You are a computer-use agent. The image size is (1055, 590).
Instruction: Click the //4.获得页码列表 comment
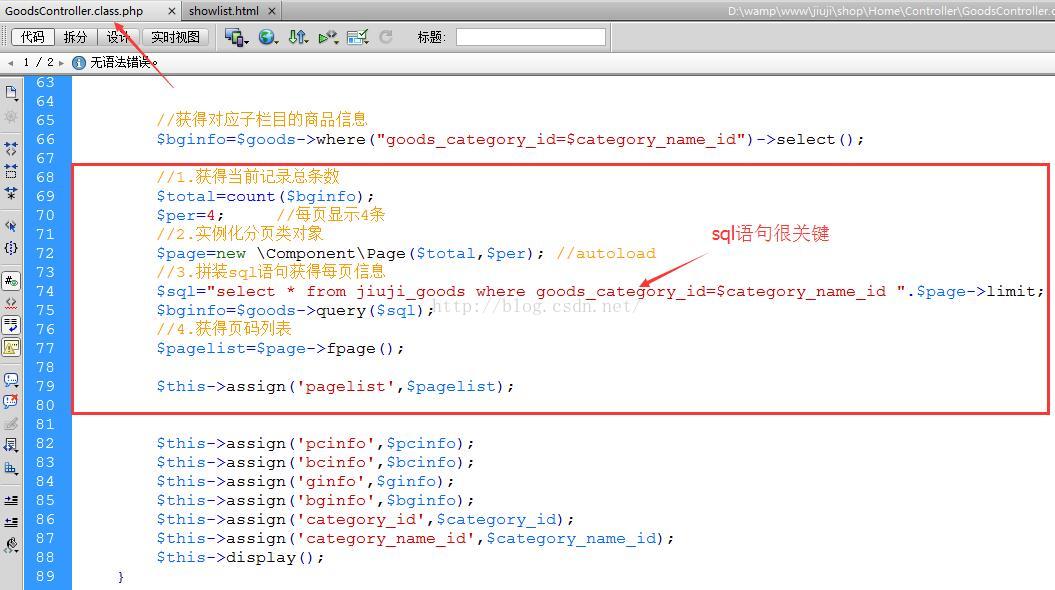click(x=223, y=329)
